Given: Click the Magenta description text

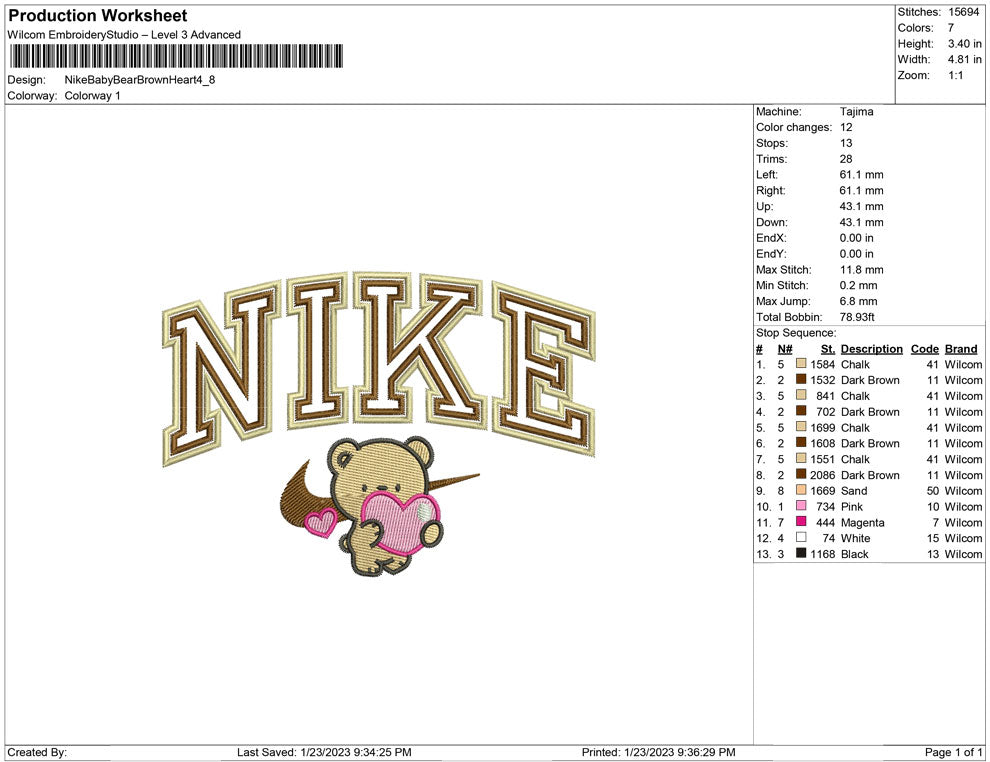Looking at the screenshot, I should click(x=862, y=522).
